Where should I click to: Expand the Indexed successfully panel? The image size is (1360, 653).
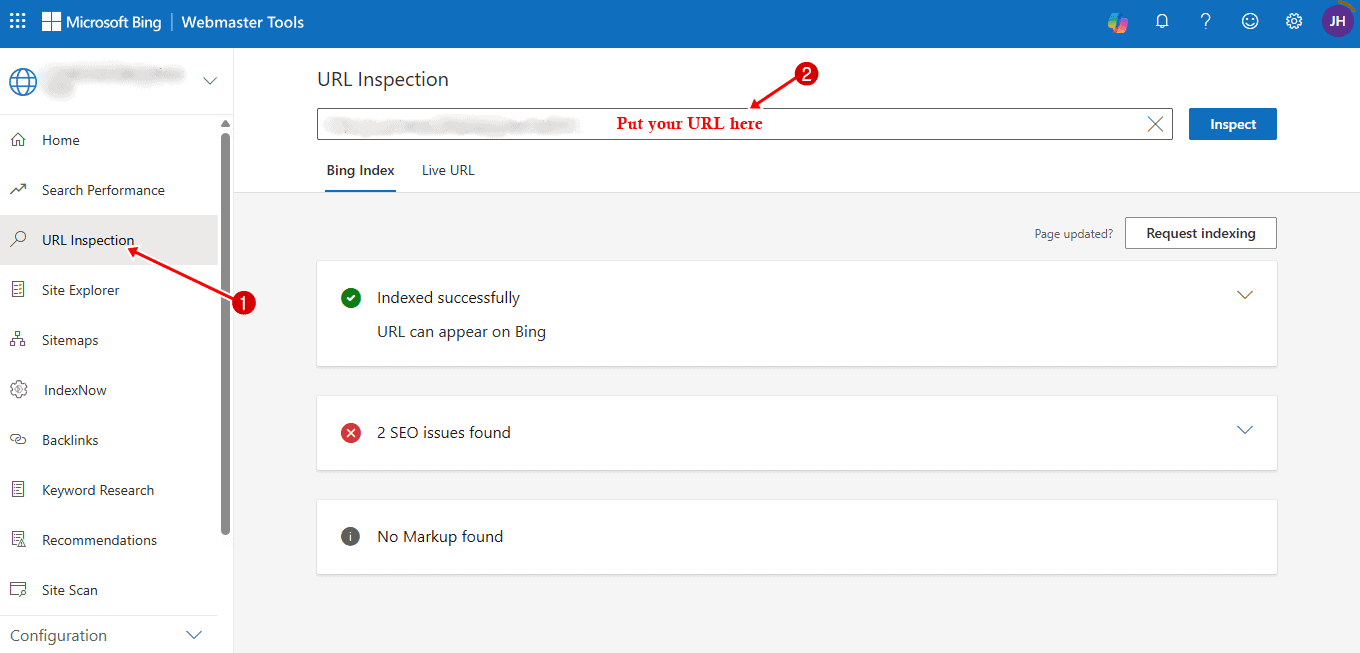tap(1245, 295)
